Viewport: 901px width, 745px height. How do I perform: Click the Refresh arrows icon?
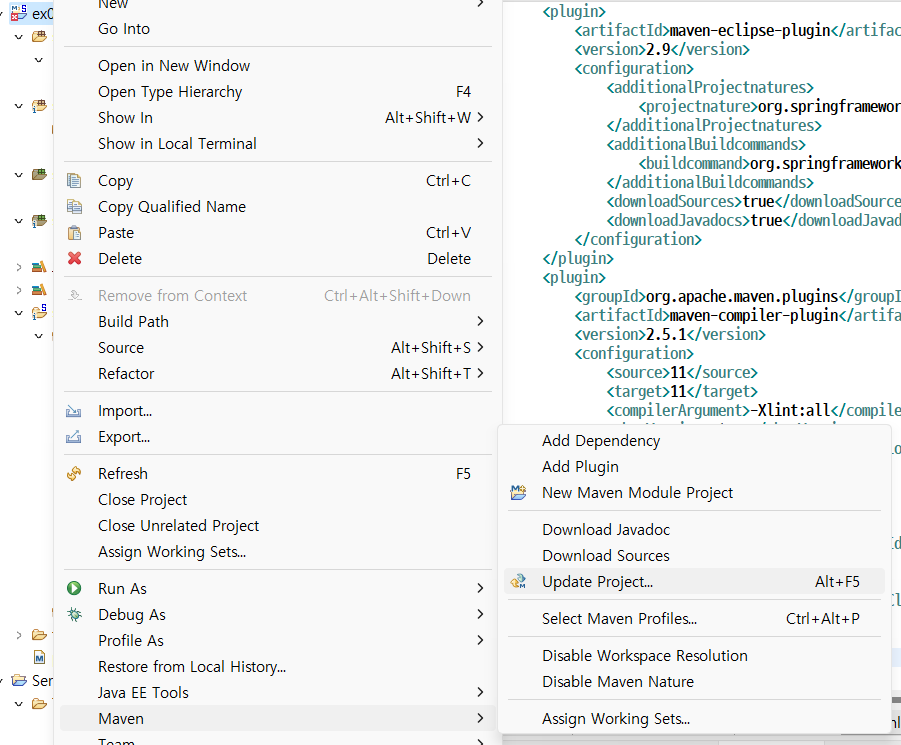[74, 474]
